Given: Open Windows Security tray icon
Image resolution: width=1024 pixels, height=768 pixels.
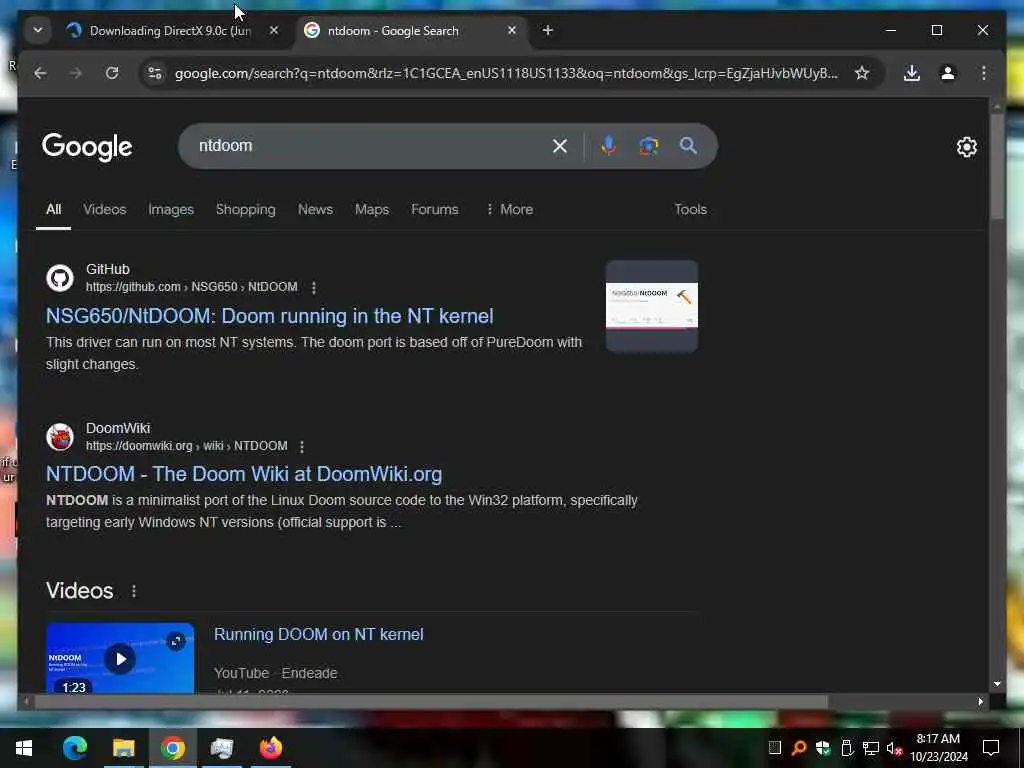Looking at the screenshot, I should (823, 748).
